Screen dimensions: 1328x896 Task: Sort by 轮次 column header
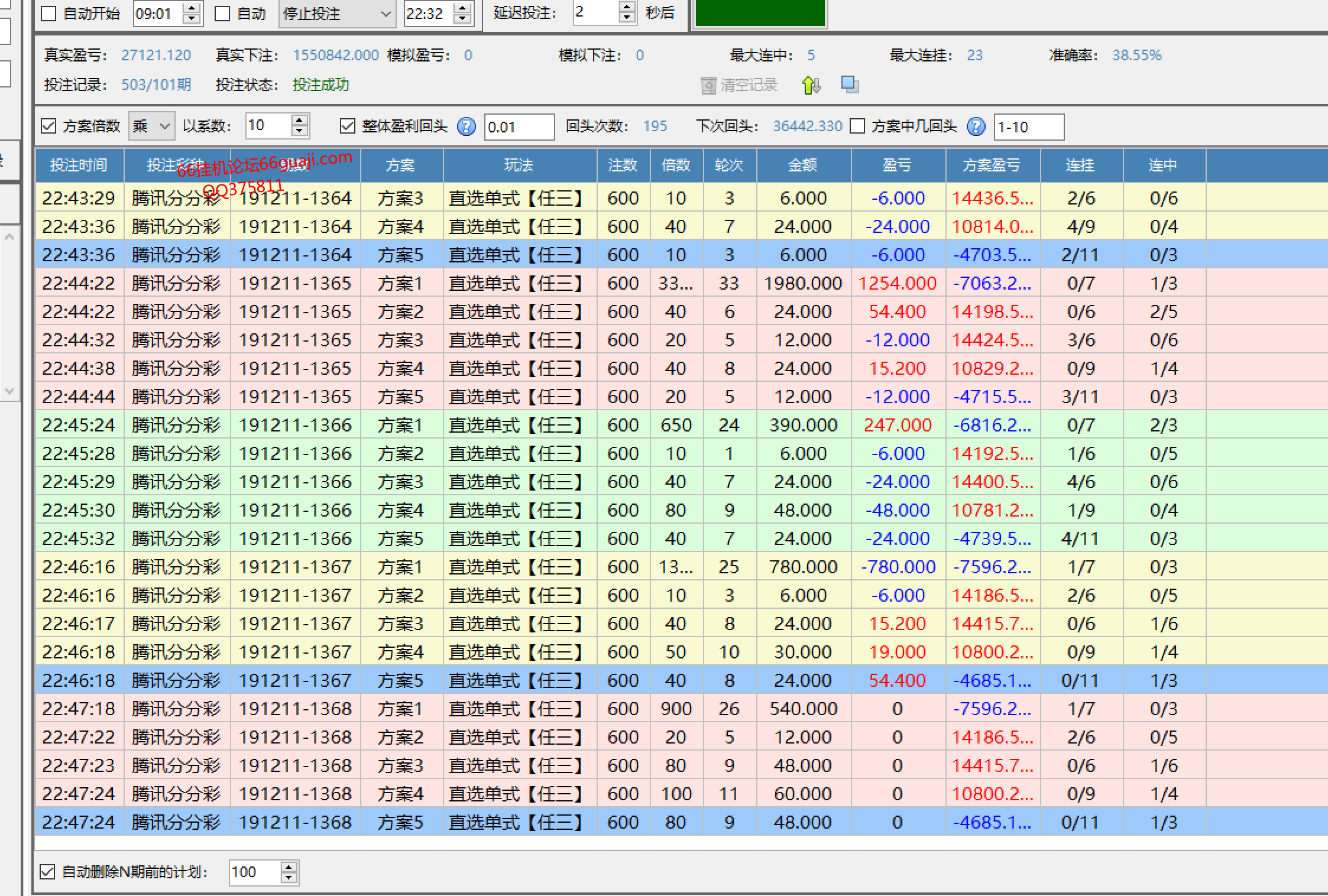730,165
